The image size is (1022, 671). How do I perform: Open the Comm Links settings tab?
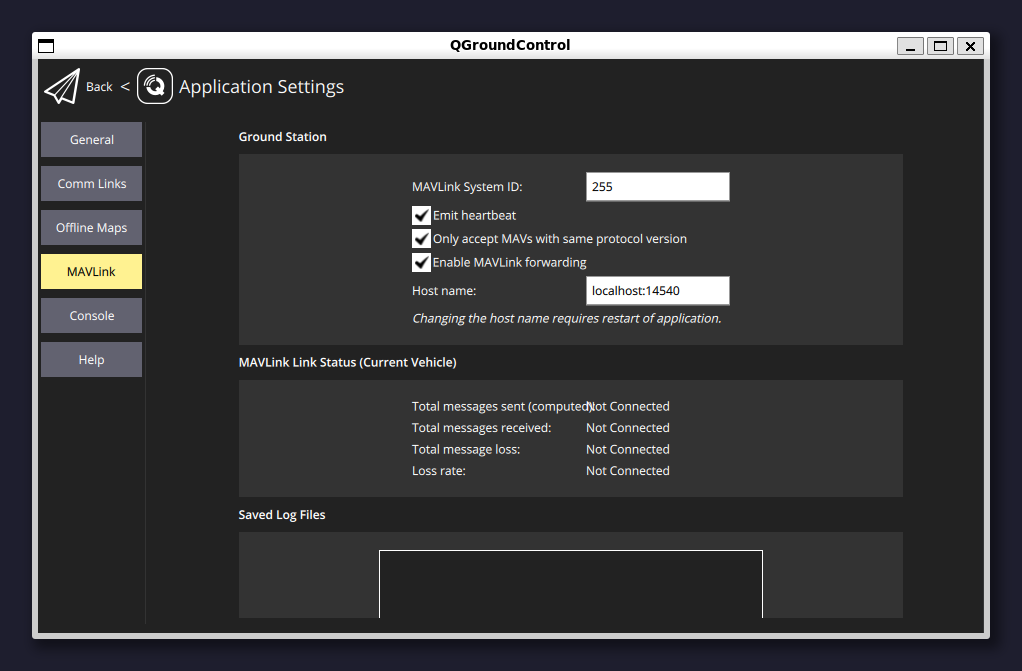coord(91,184)
